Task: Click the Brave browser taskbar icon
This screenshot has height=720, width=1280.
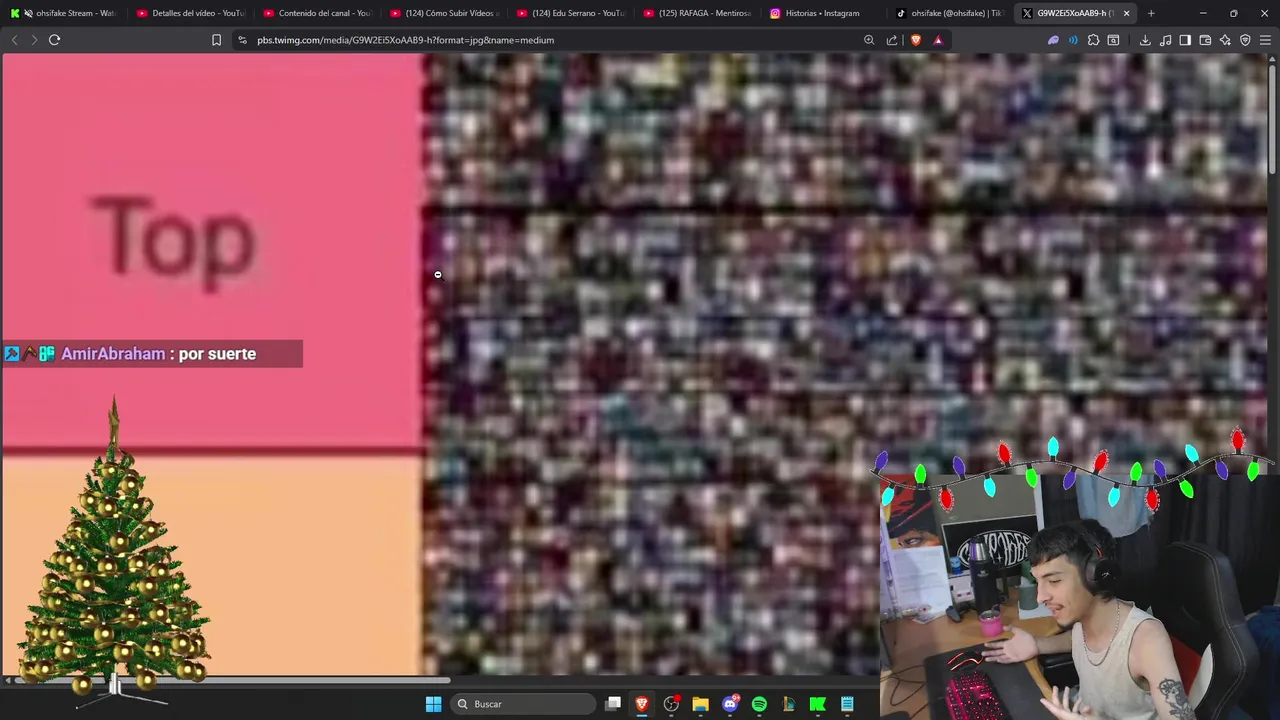Action: tap(642, 704)
